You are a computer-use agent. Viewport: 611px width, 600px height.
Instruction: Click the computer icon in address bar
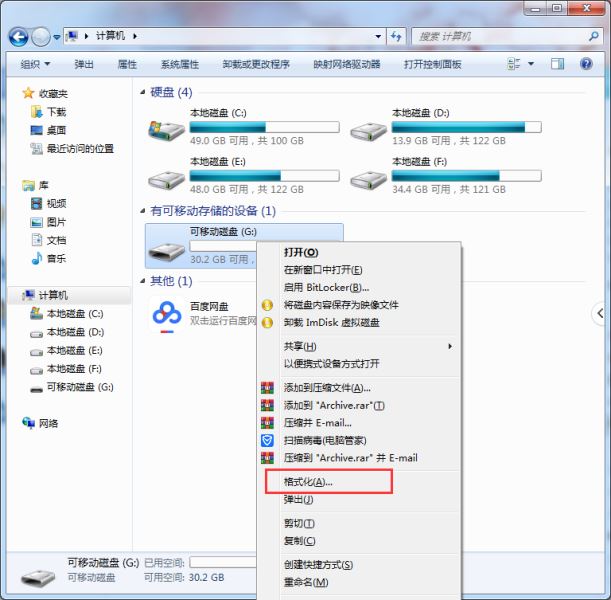point(72,36)
